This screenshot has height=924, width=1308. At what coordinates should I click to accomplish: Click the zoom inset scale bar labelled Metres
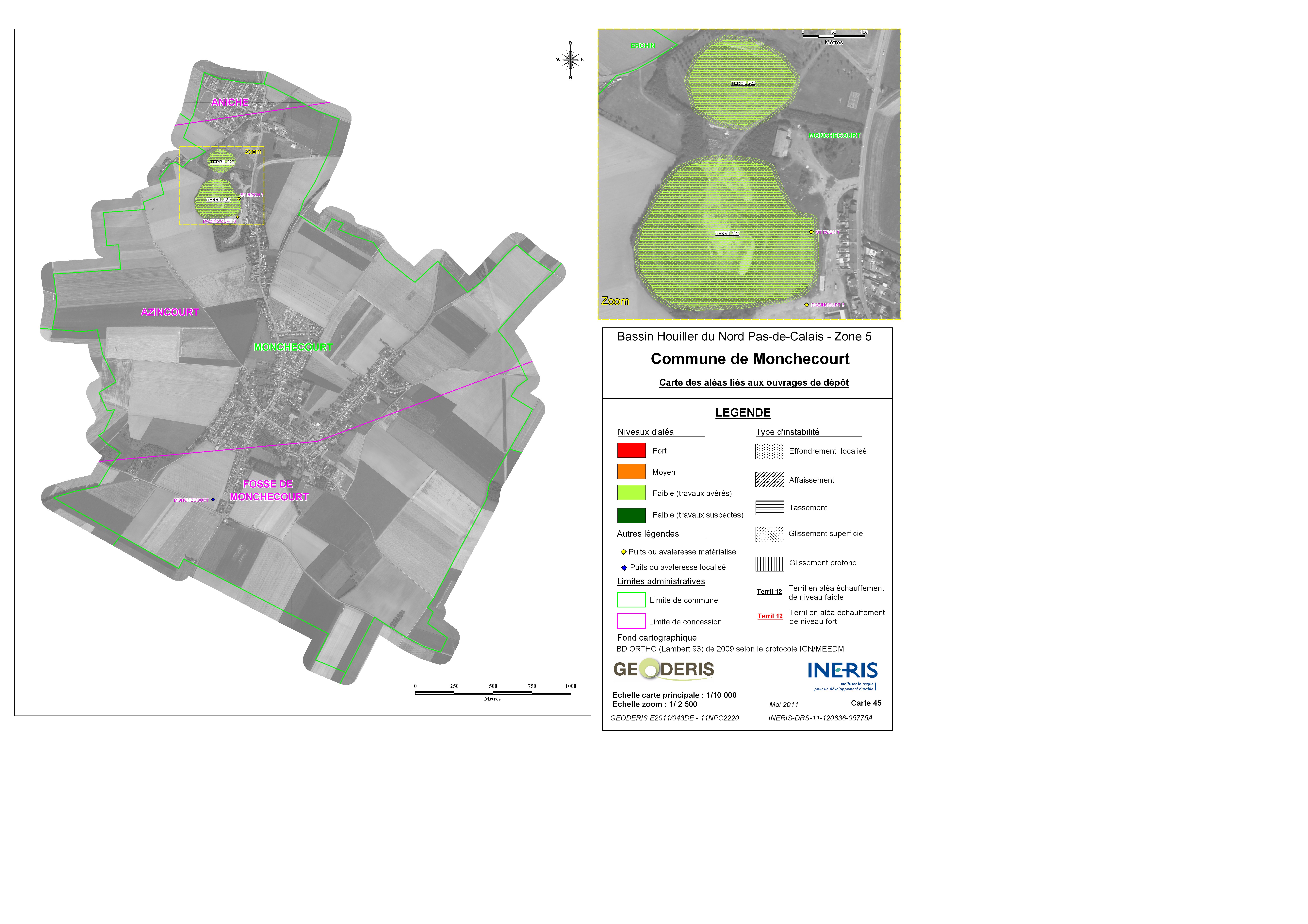[x=834, y=38]
